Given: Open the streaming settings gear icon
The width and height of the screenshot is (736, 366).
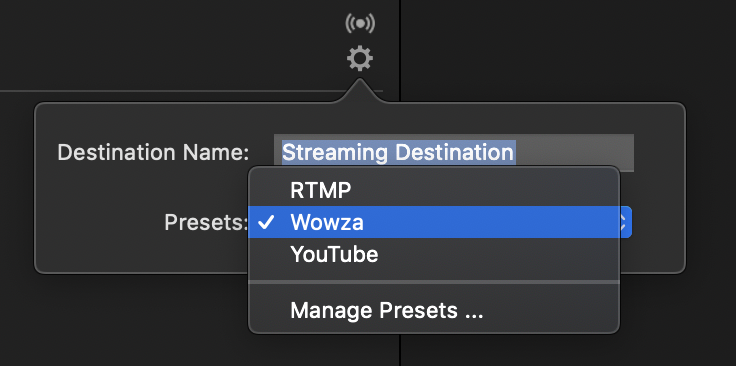Looking at the screenshot, I should 360,59.
